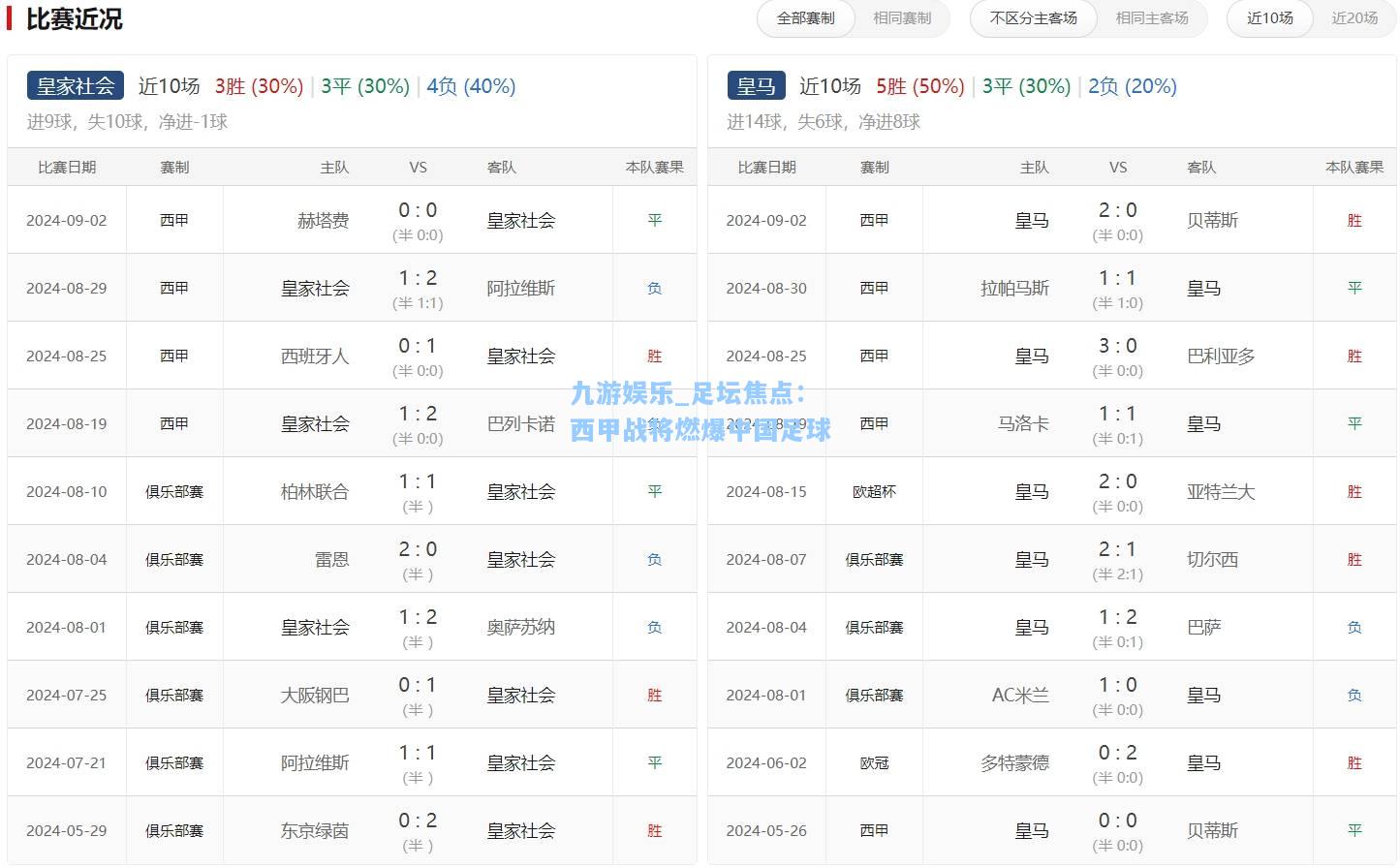Viewport: 1400px width, 868px height.
Task: Open 多特蒙德 team link
Action: (x=1014, y=763)
